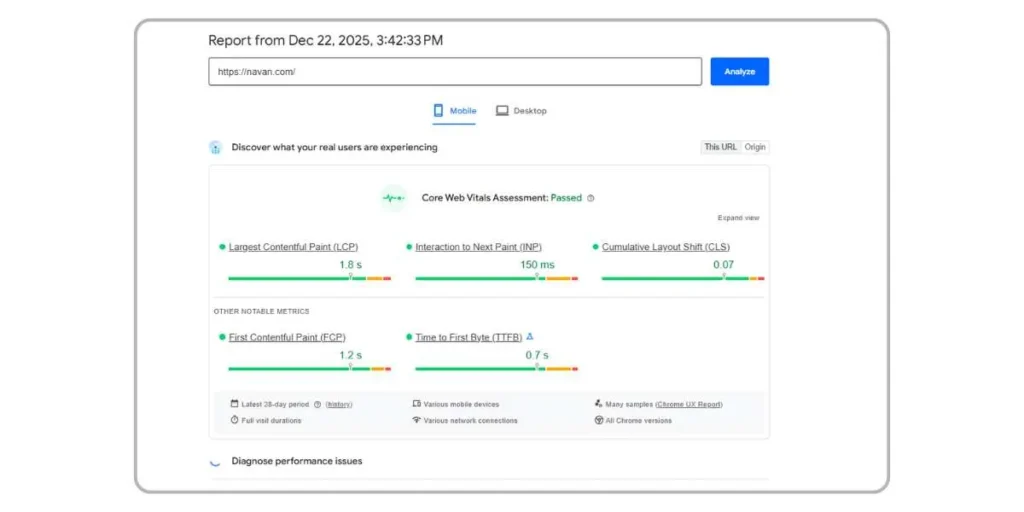Screen dimensions: 1024x512
Task: Click the 0.07 CLS value
Action: (723, 264)
